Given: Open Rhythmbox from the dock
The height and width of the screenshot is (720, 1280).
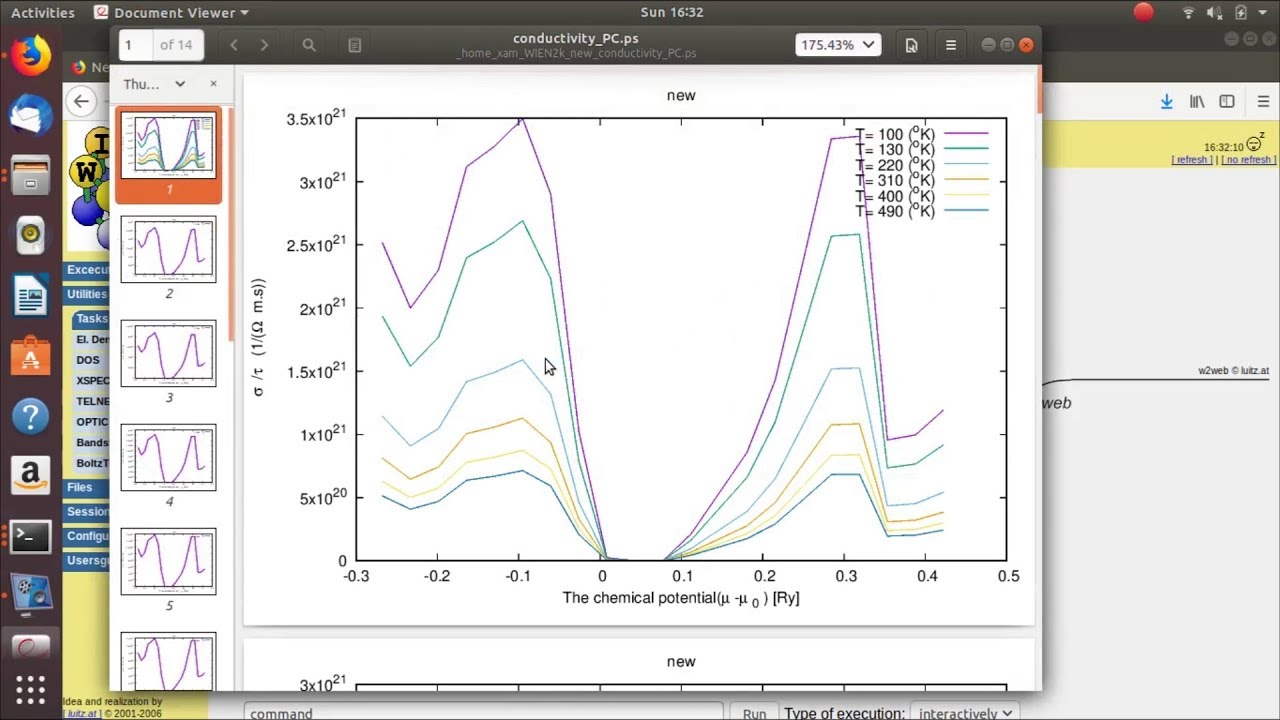Looking at the screenshot, I should click(30, 235).
